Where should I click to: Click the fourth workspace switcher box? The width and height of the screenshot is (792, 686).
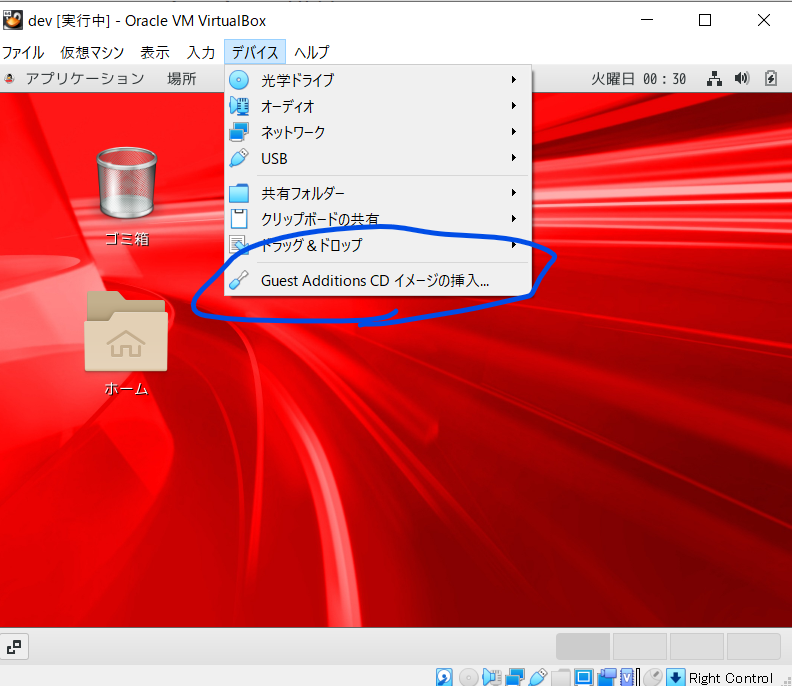tap(754, 647)
